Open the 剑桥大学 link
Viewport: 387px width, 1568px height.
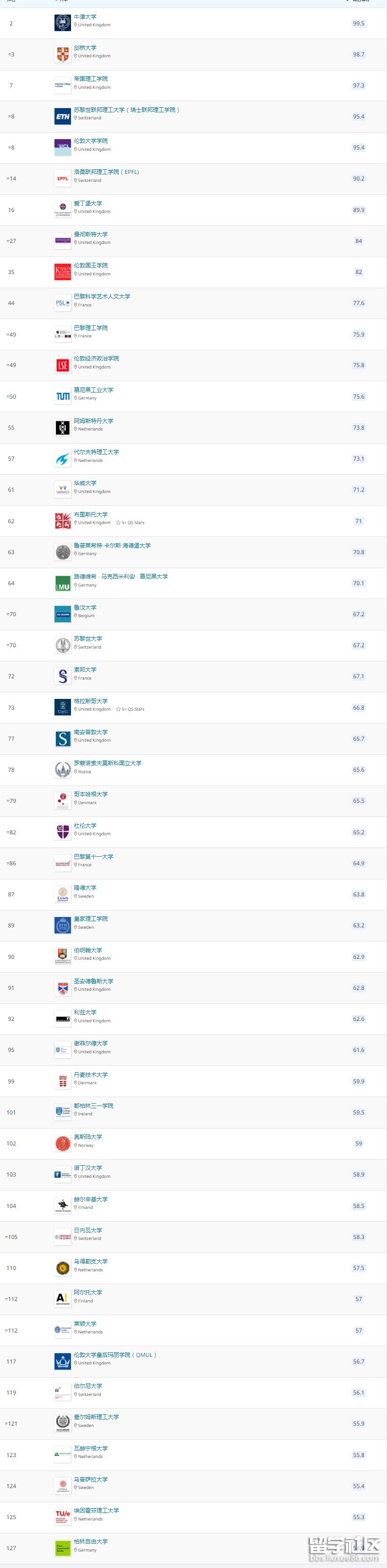[85, 48]
